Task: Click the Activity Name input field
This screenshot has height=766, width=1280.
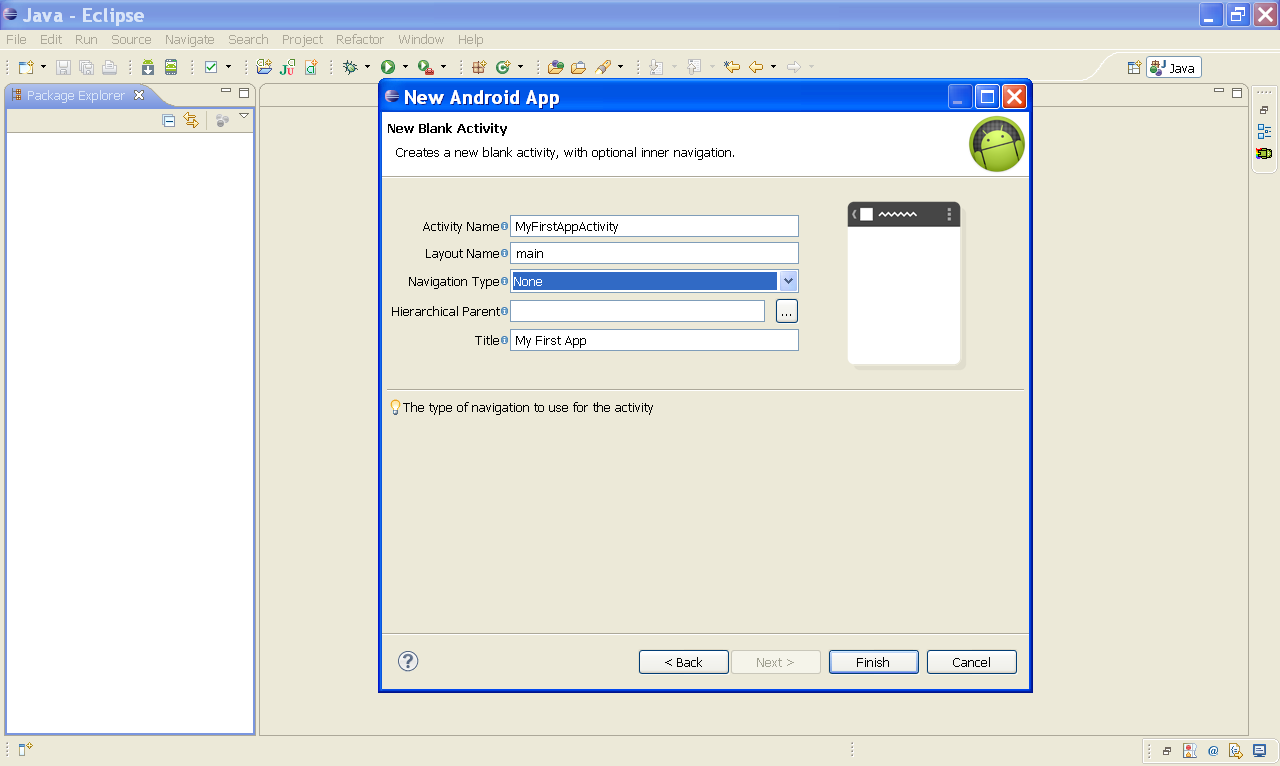Action: [654, 226]
